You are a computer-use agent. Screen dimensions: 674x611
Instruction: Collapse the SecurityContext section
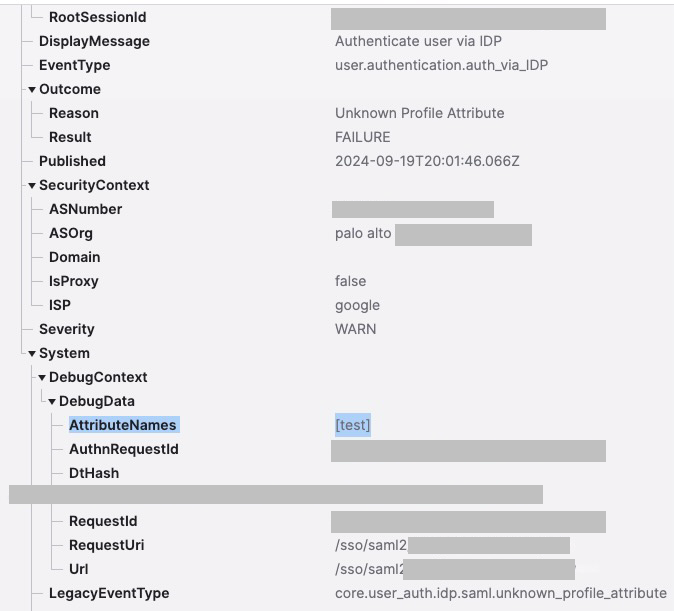[x=32, y=186]
